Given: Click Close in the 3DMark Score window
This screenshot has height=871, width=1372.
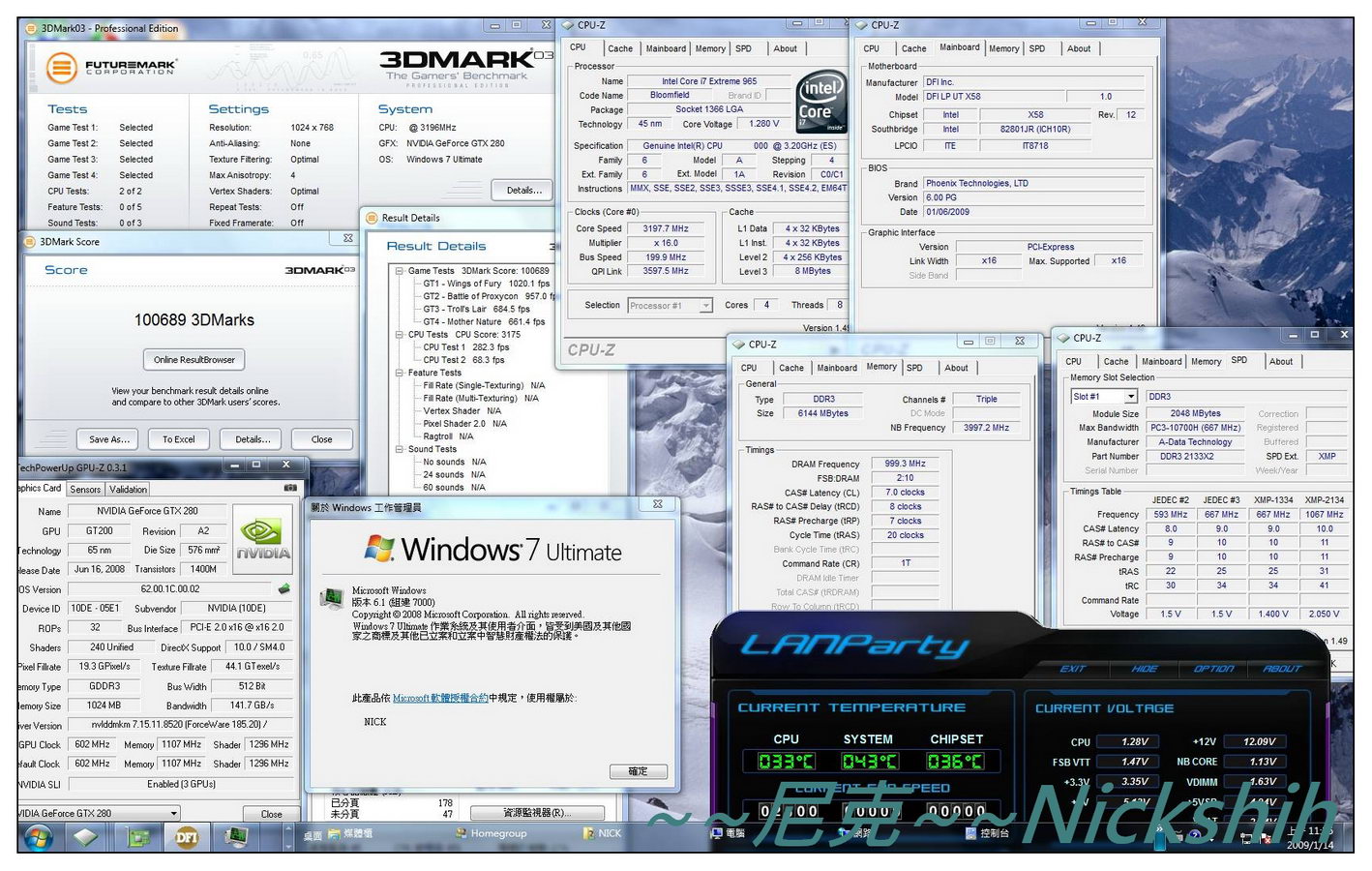Looking at the screenshot, I should [x=322, y=439].
